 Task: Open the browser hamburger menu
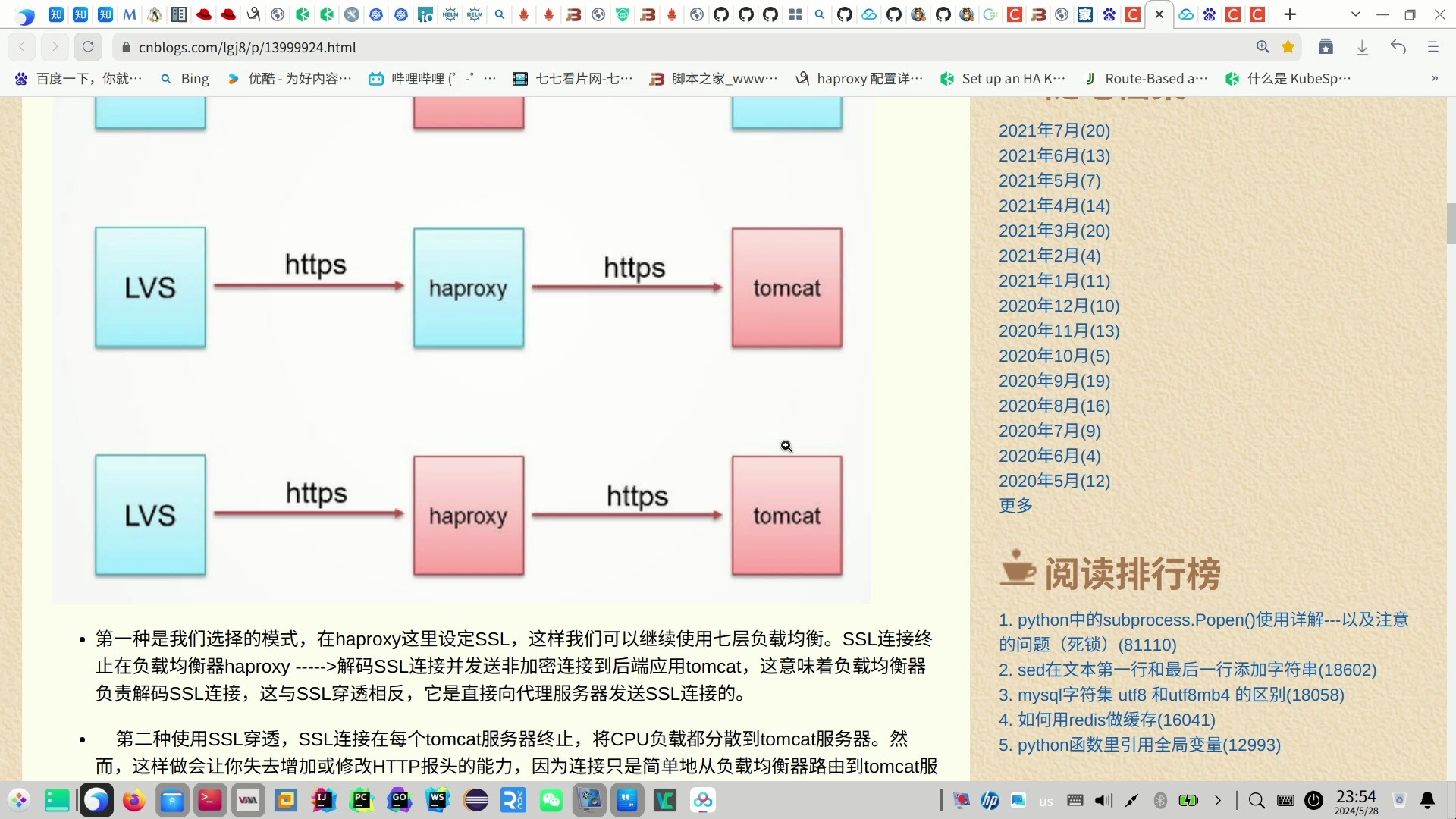pyautogui.click(x=1432, y=47)
